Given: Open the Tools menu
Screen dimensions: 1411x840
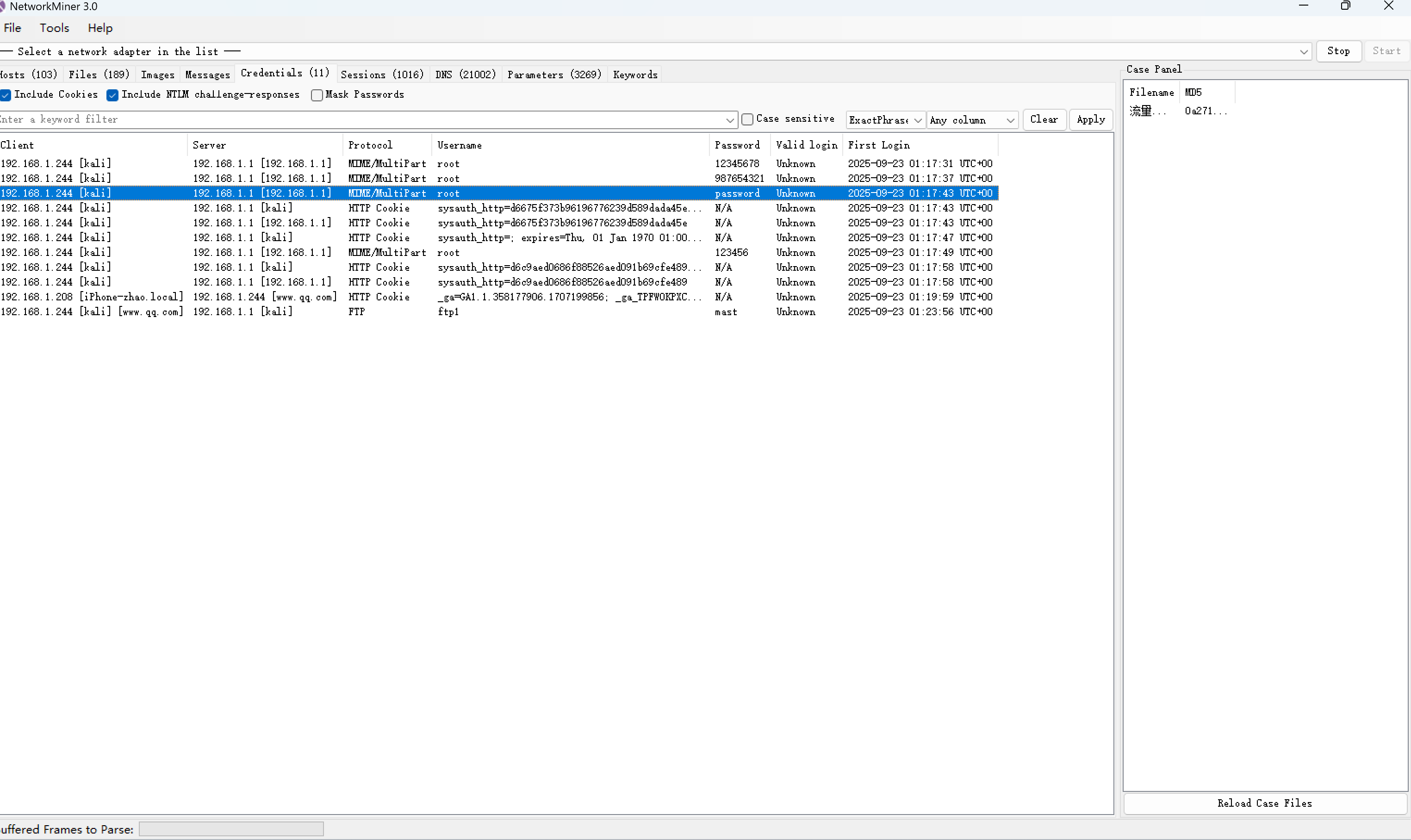Looking at the screenshot, I should tap(54, 28).
